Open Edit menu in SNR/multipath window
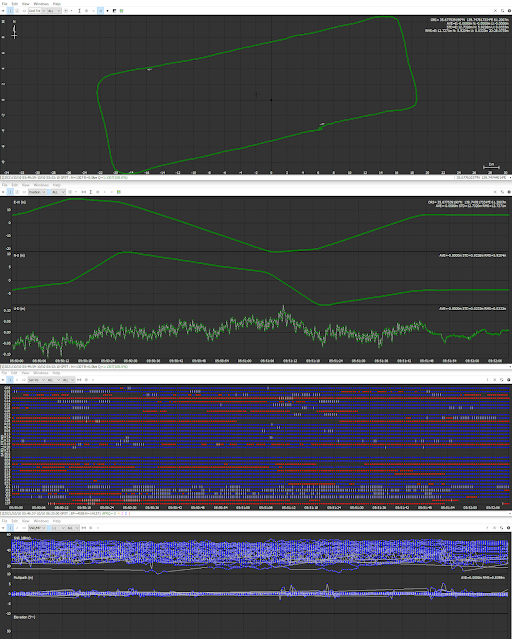The width and height of the screenshot is (512, 639). (x=15, y=521)
